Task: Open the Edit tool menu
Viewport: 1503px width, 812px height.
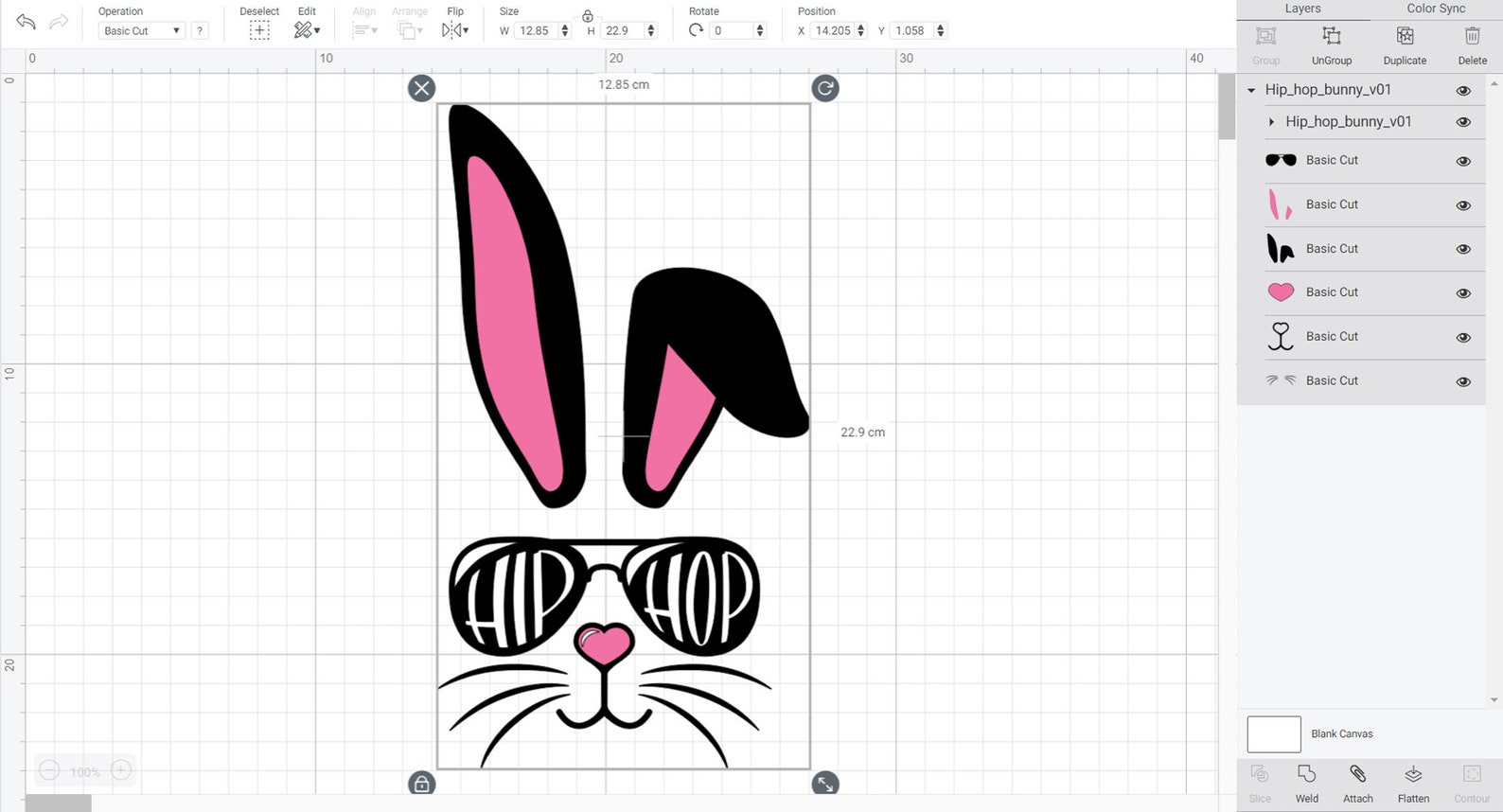Action: click(307, 30)
